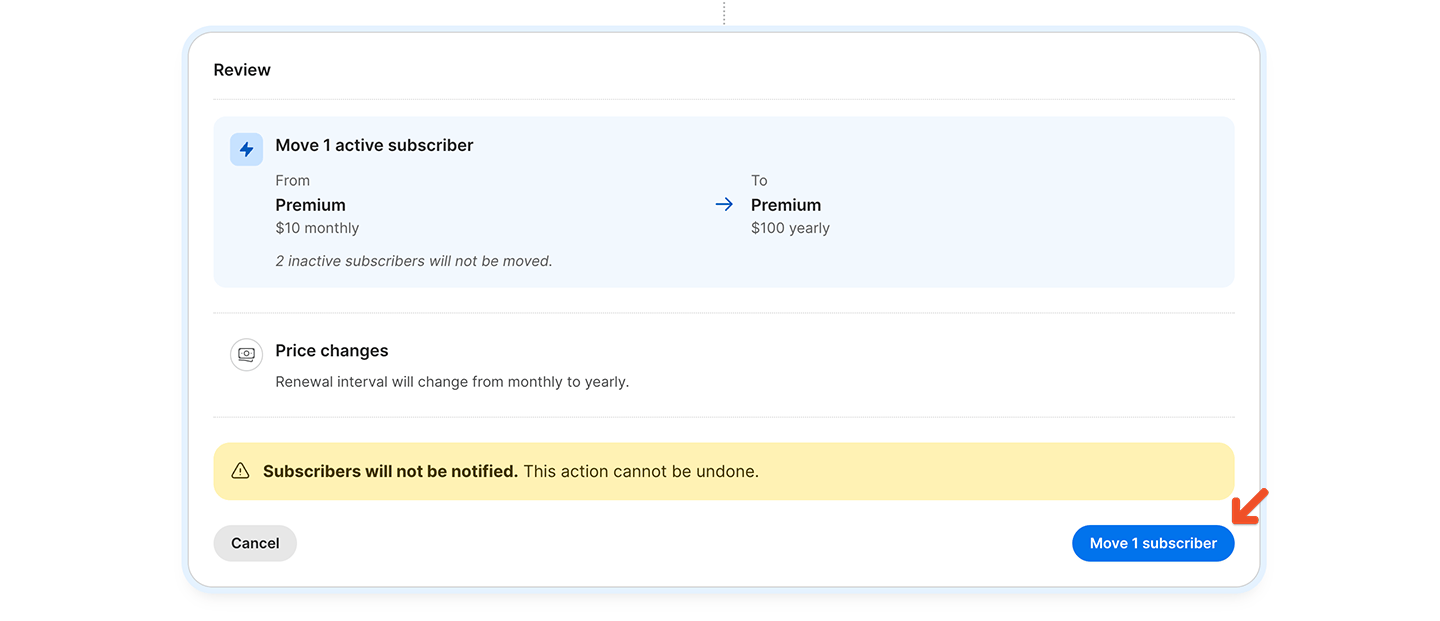
Task: Click the Price changes money icon
Action: click(x=246, y=354)
